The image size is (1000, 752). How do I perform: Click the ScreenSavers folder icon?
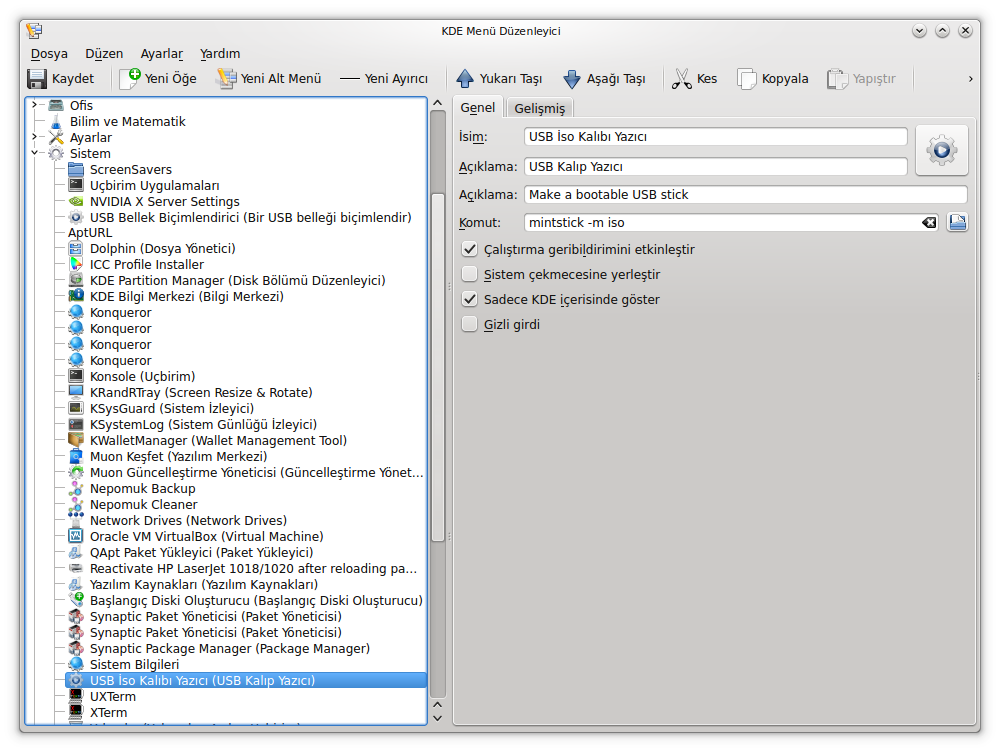[76, 169]
